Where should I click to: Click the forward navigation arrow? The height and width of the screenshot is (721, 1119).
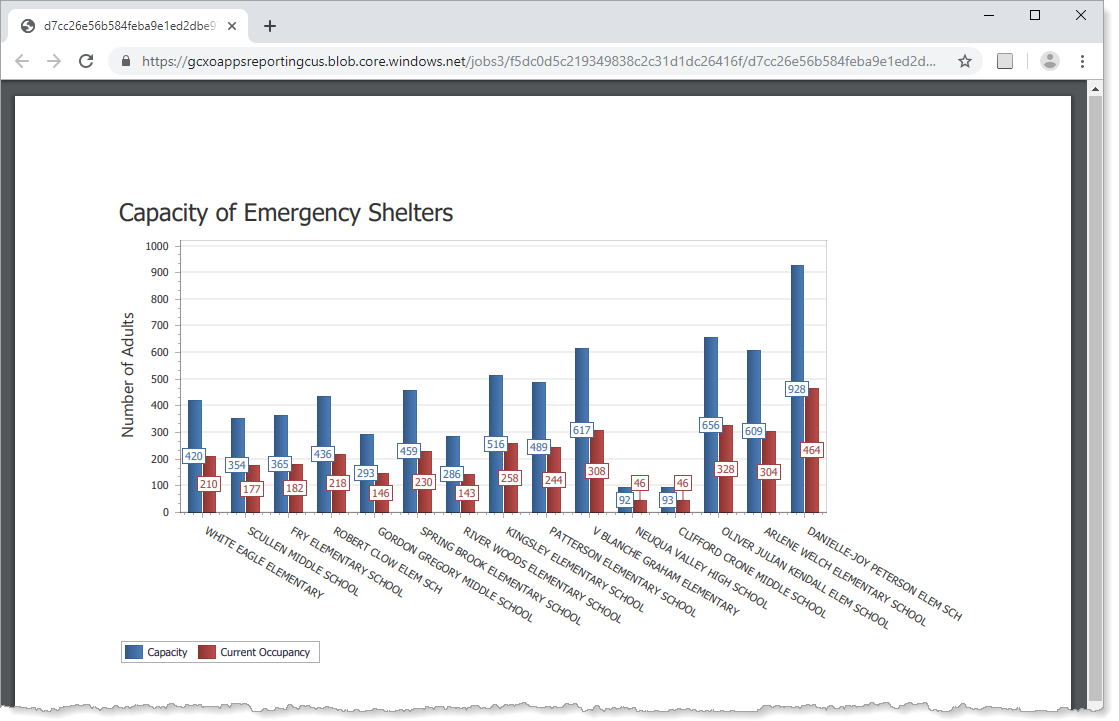(x=54, y=61)
